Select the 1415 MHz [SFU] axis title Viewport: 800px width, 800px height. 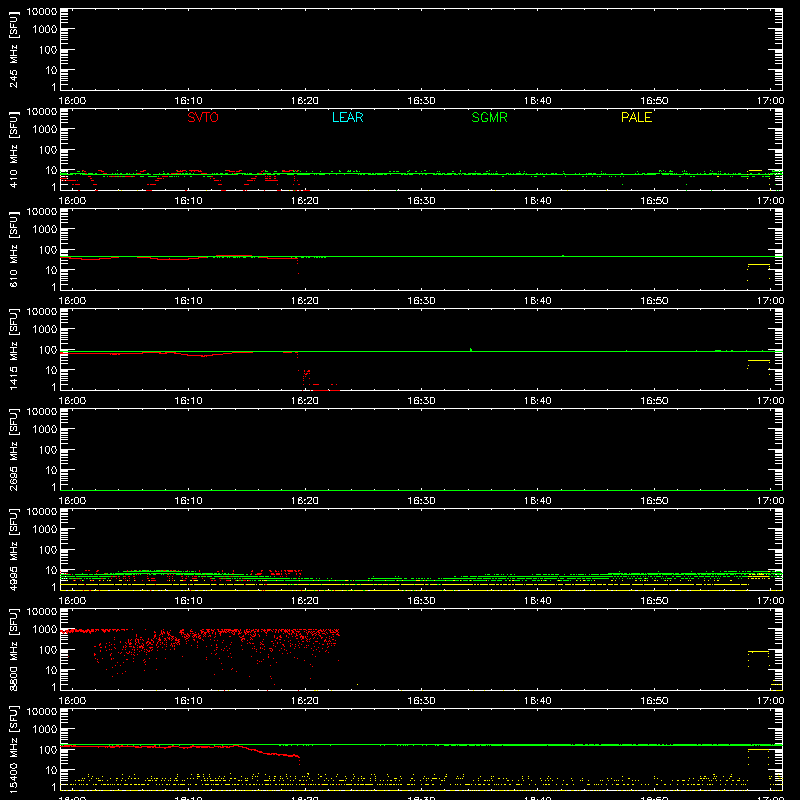coord(14,349)
